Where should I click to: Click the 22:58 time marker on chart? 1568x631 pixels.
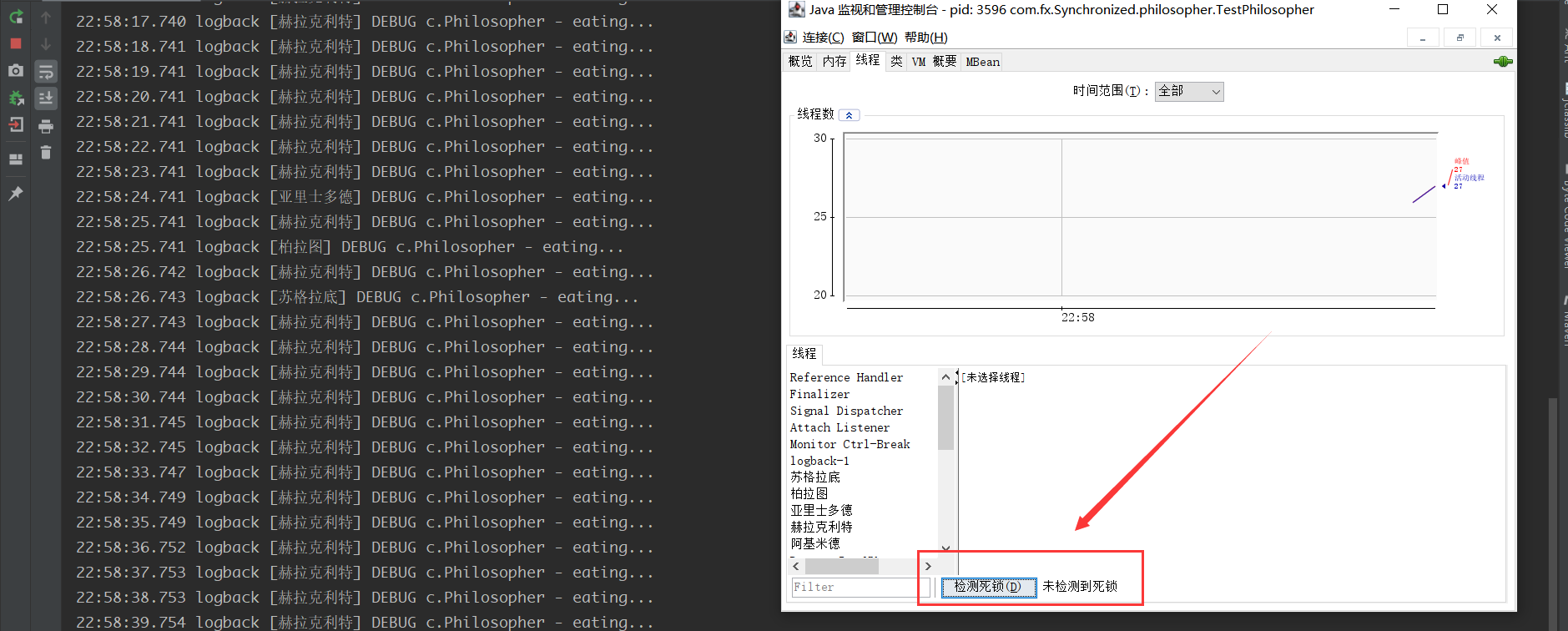[x=1077, y=317]
